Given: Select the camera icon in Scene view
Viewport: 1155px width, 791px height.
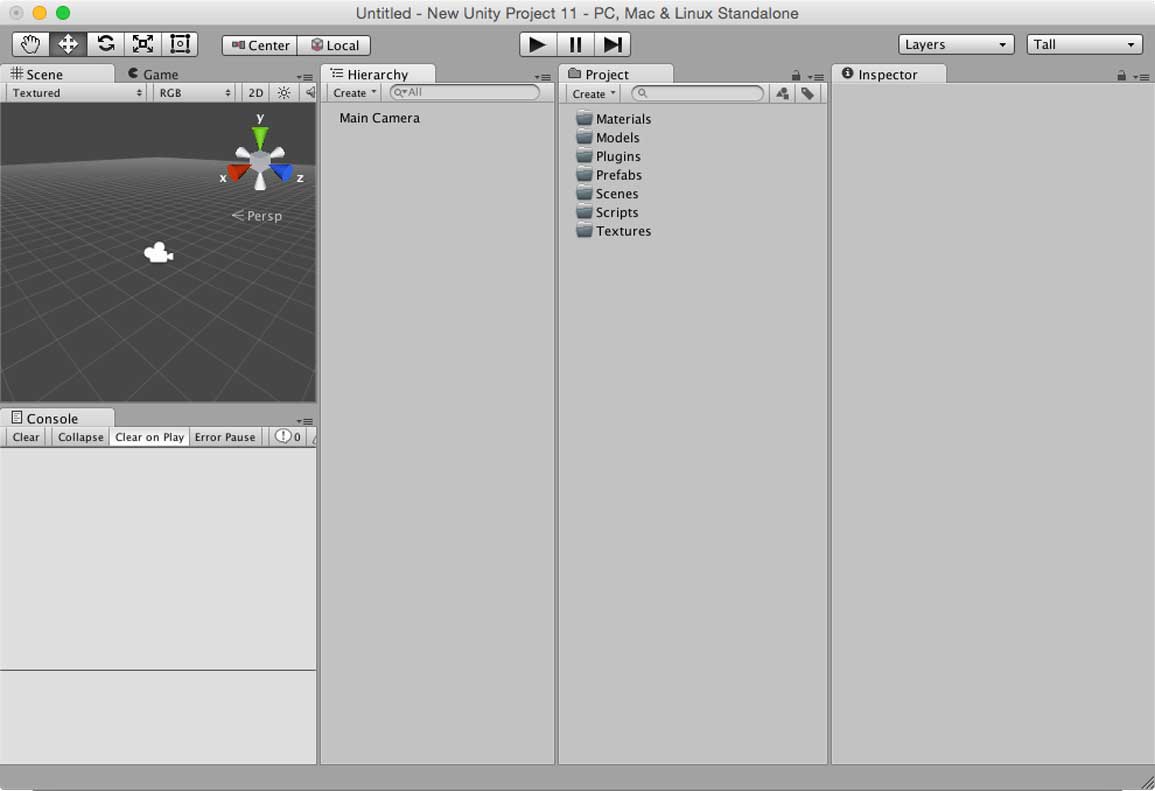Looking at the screenshot, I should pyautogui.click(x=158, y=253).
